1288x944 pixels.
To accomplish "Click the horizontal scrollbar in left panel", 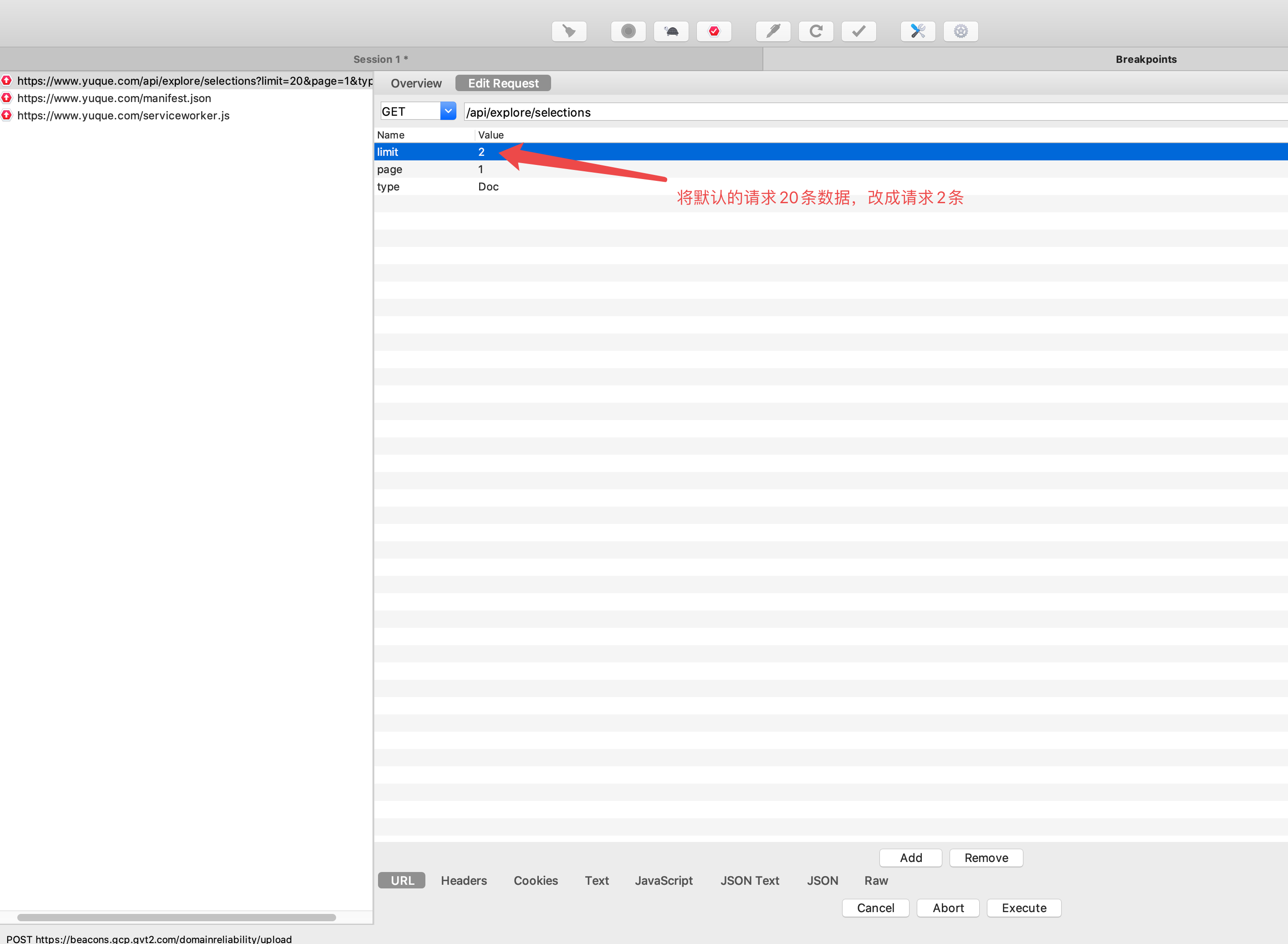I will click(177, 918).
